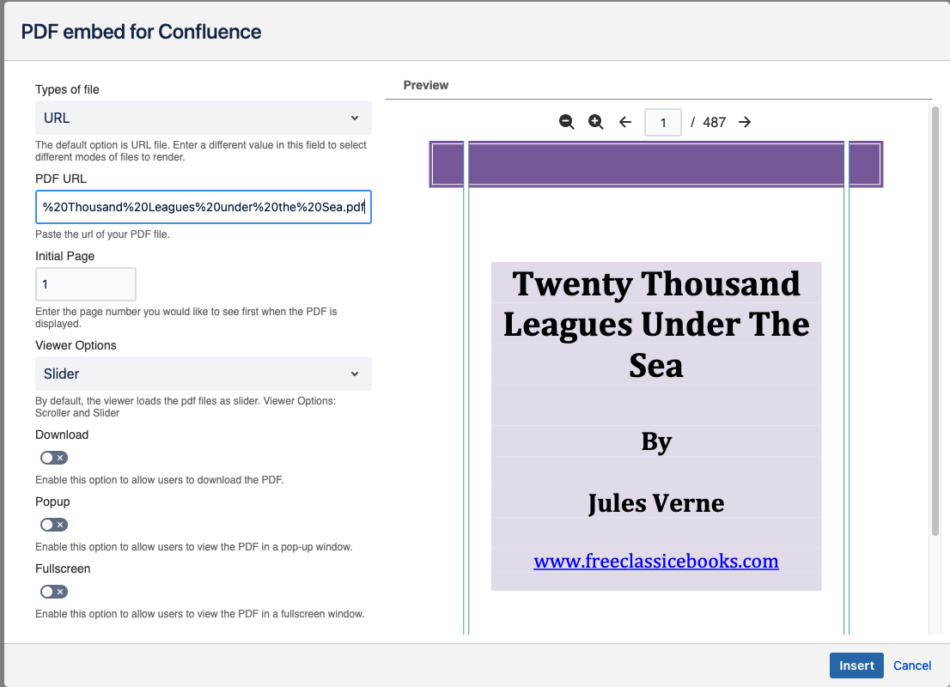Image resolution: width=950 pixels, height=687 pixels.
Task: Click the zoom out magnifier icon
Action: 566,122
